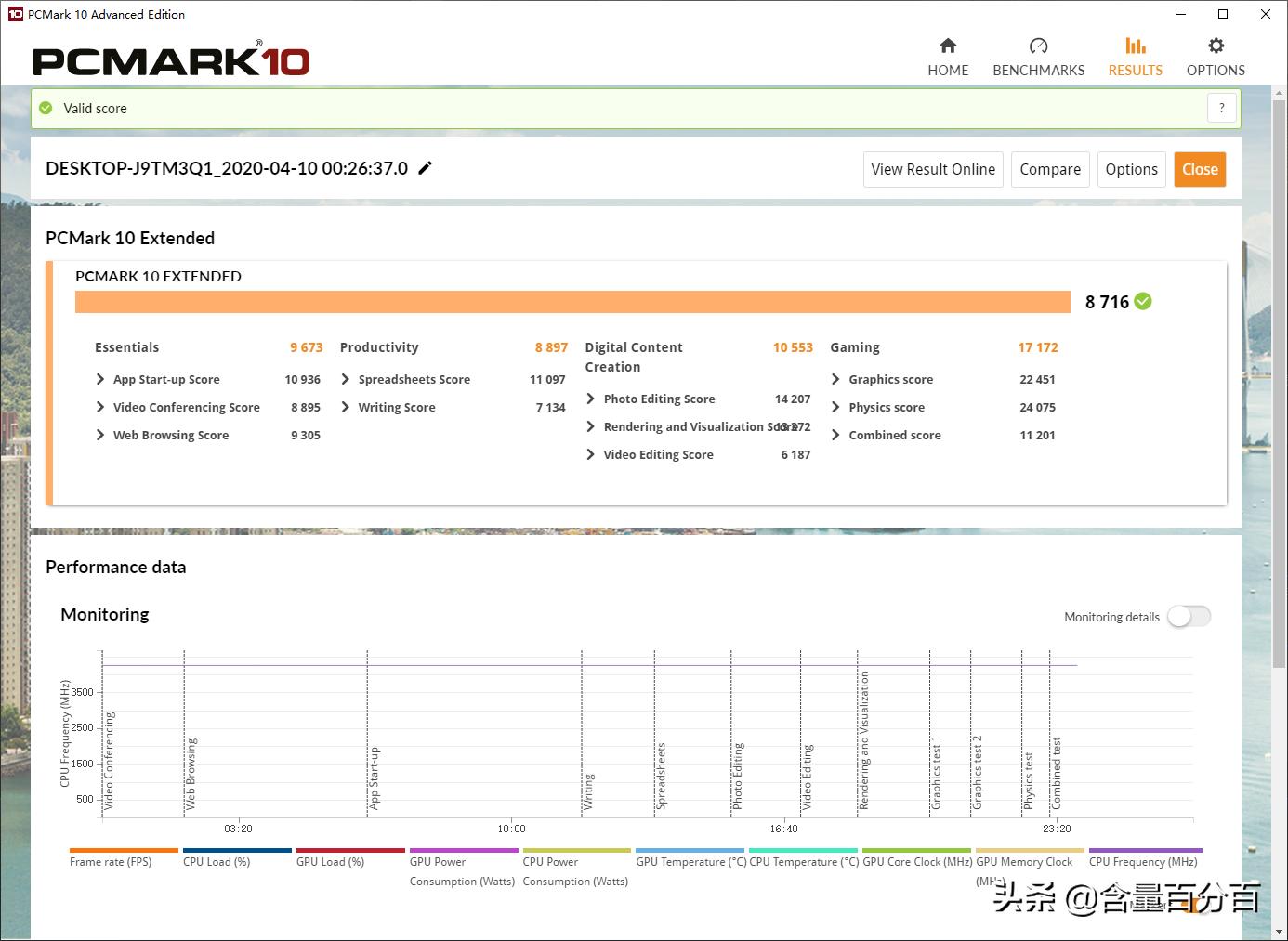The width and height of the screenshot is (1288, 941).
Task: Open Benchmarks via the gauge icon
Action: [1038, 46]
